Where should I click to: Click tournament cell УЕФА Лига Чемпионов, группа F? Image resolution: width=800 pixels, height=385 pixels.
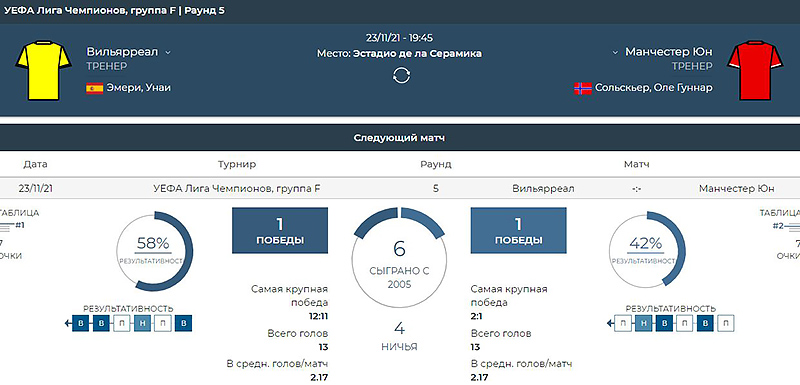(x=237, y=189)
